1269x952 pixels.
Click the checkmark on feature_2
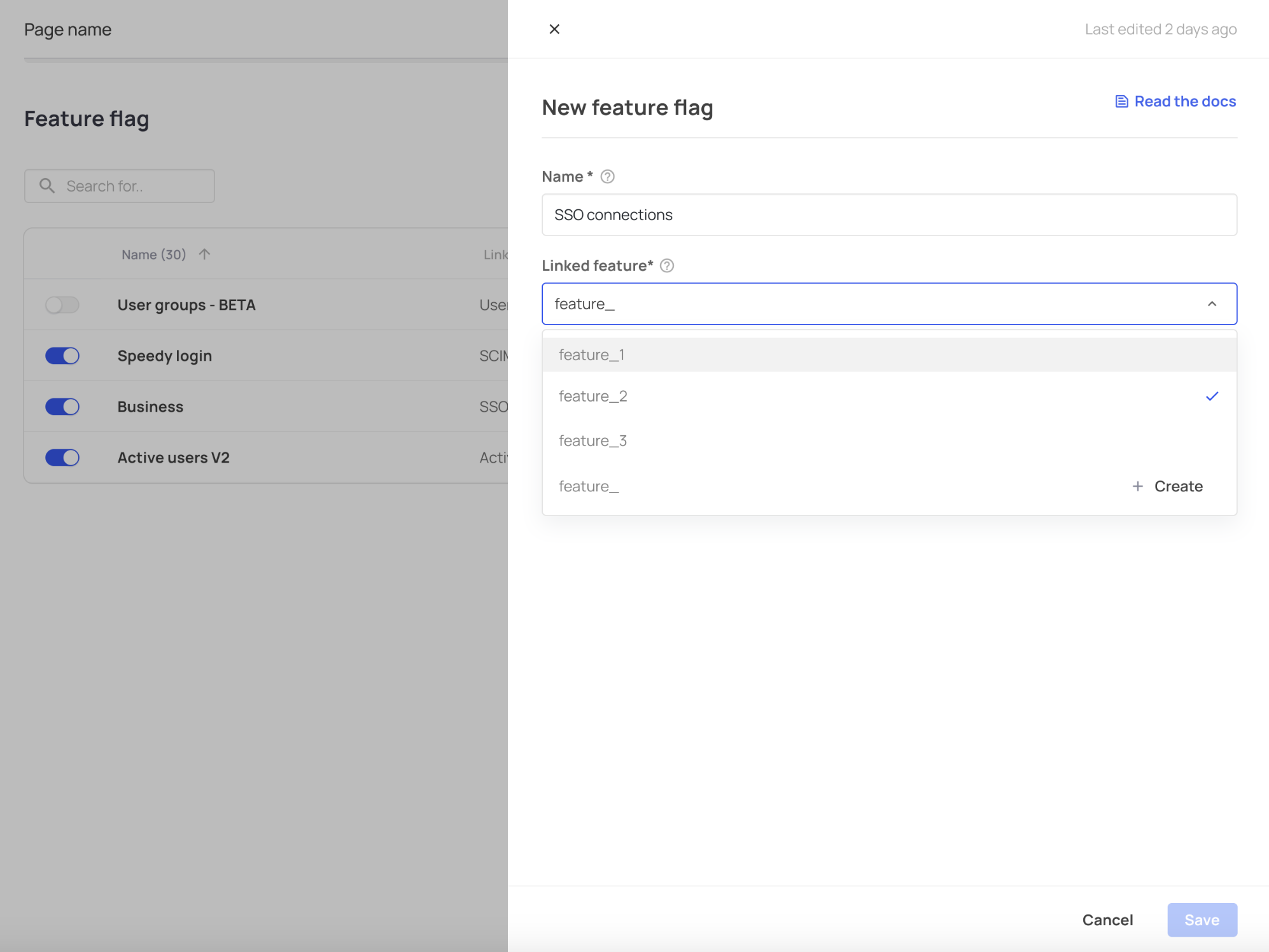[1212, 396]
